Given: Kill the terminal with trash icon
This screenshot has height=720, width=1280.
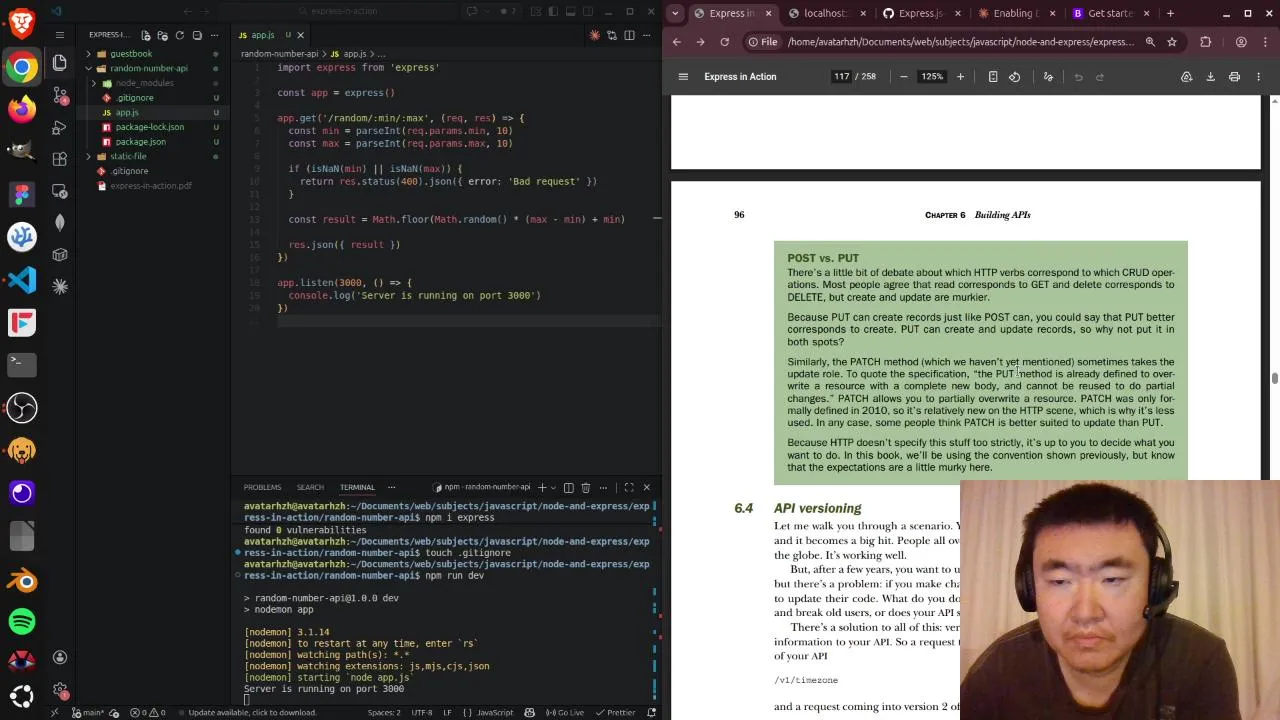Looking at the screenshot, I should click(586, 487).
